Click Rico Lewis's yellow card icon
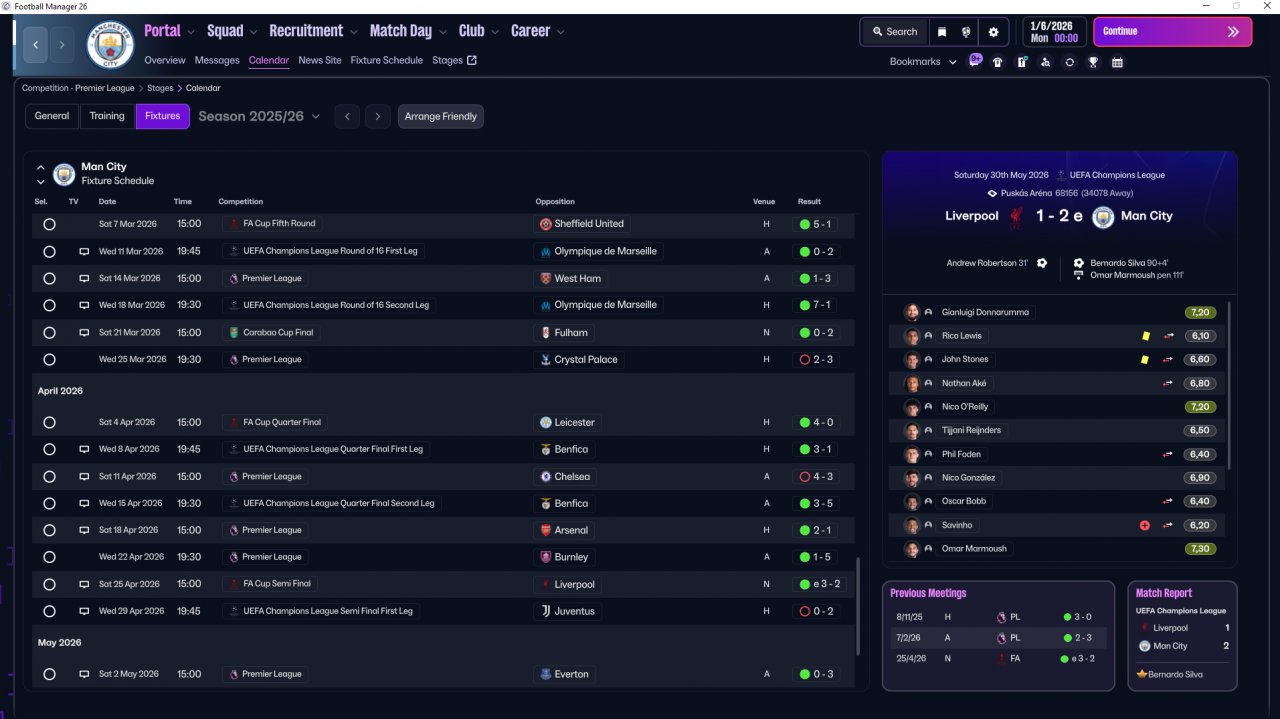This screenshot has width=1280, height=719. 1145,336
